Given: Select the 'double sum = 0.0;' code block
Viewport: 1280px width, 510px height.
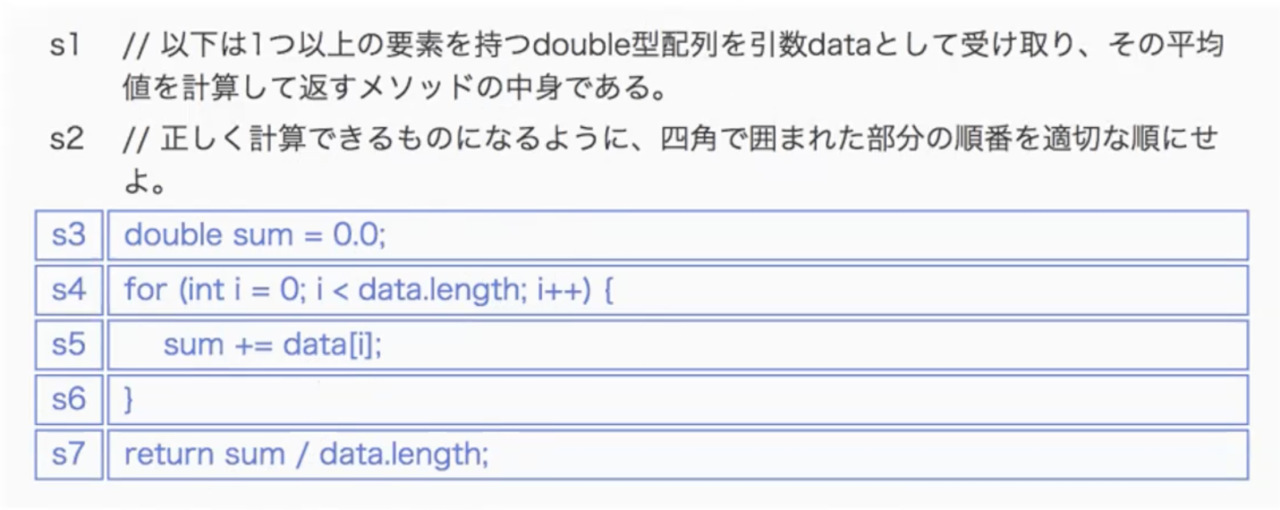Looking at the screenshot, I should 677,235.
